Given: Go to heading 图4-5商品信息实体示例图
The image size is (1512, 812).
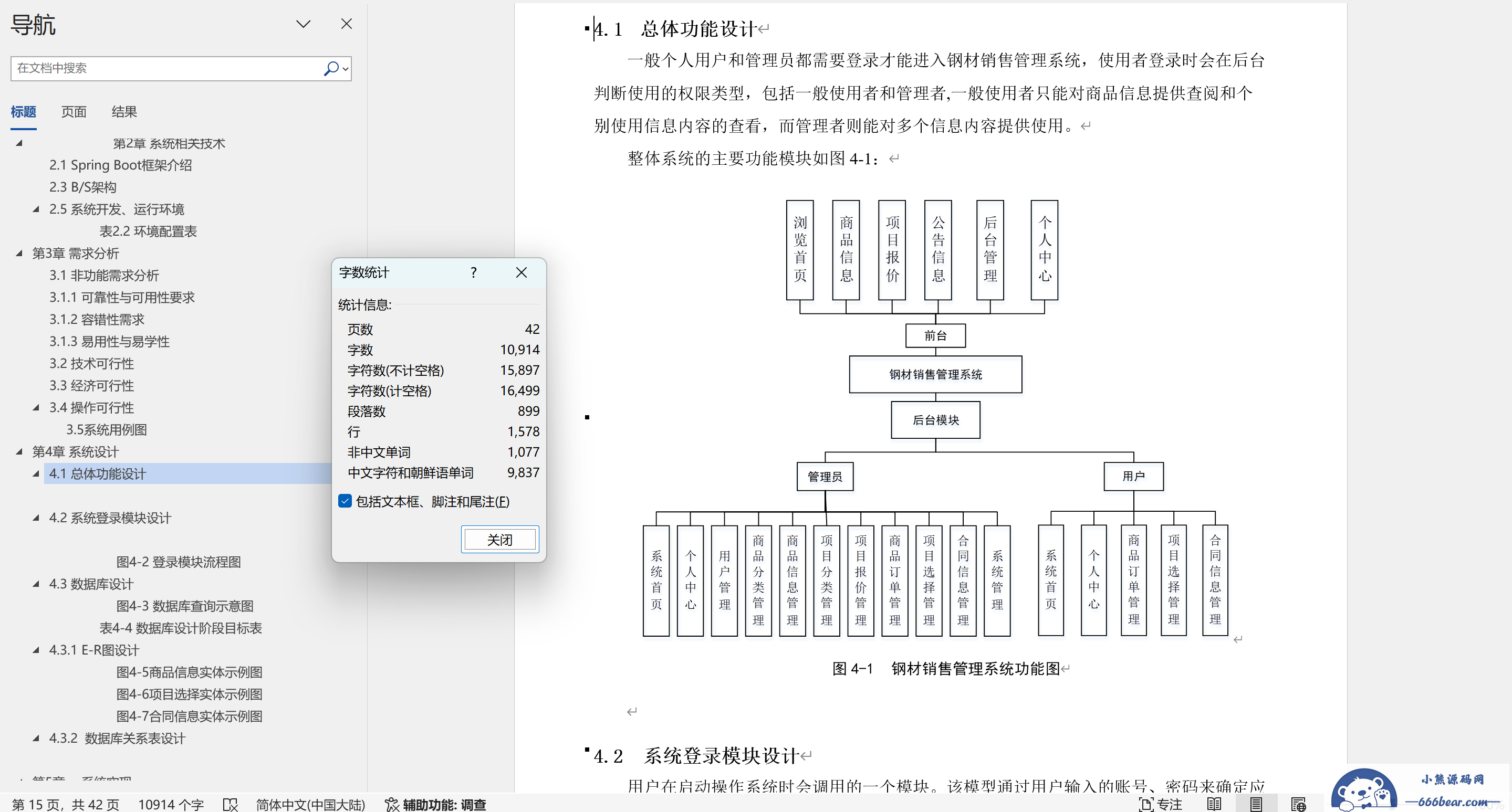Looking at the screenshot, I should pyautogui.click(x=189, y=672).
